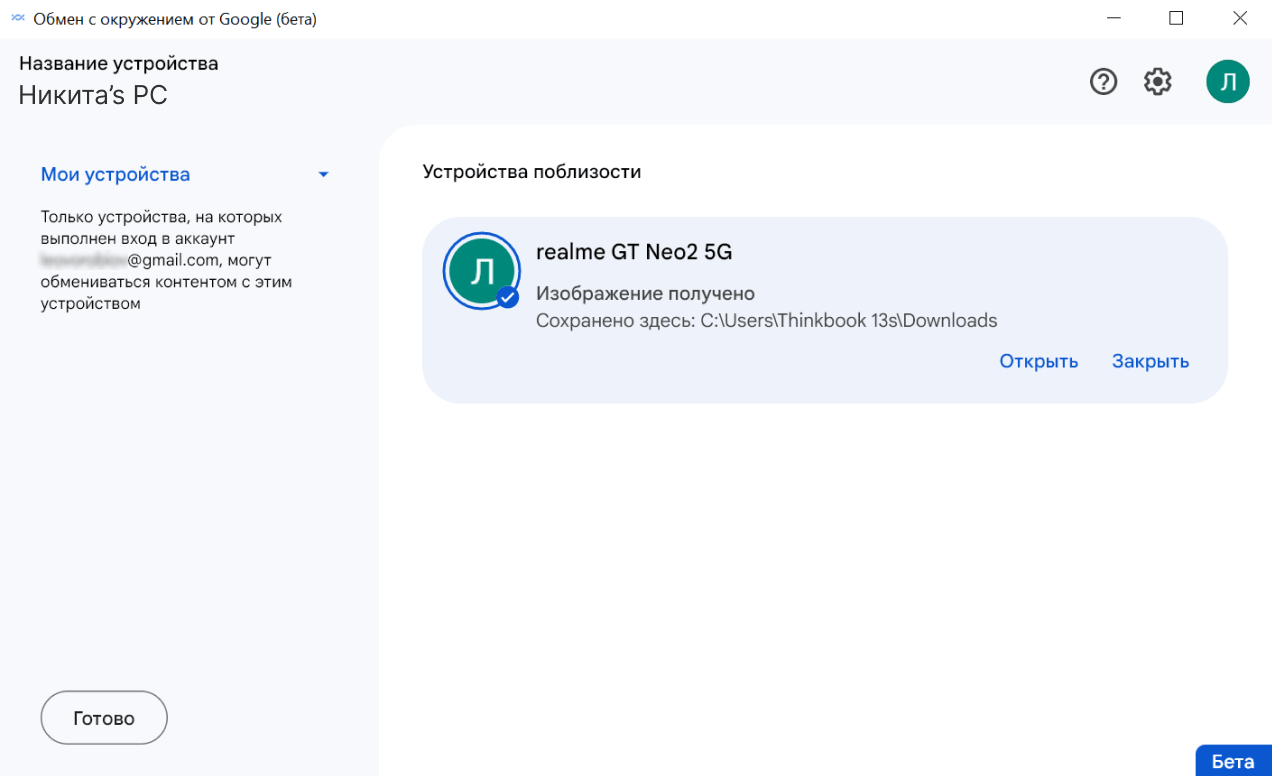Click the blue Бета badge

(1232, 761)
